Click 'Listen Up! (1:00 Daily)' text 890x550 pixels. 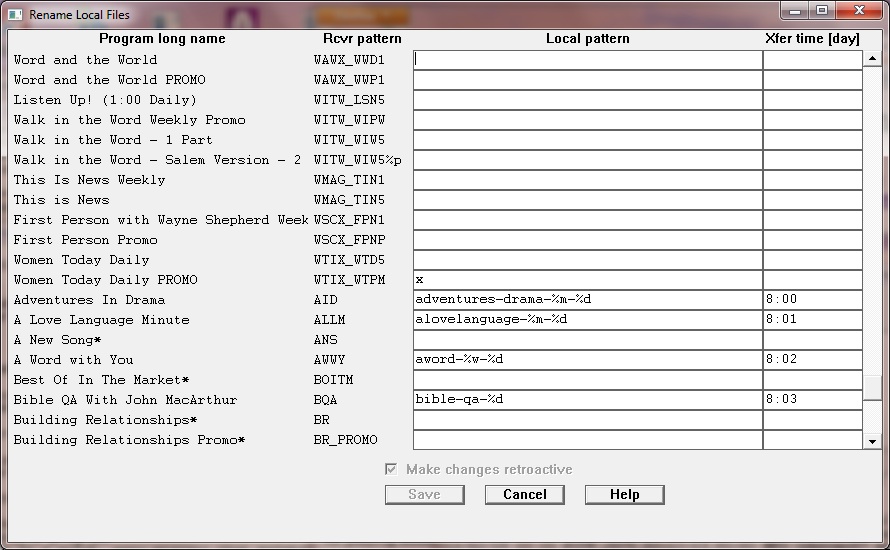105,100
